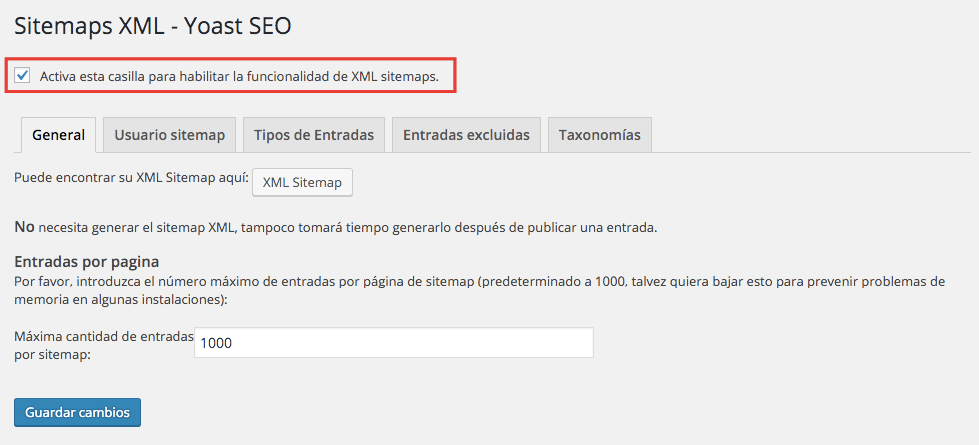The height and width of the screenshot is (445, 979).
Task: Click the 'Máxima cantidad de entradas' label
Action: (x=104, y=346)
